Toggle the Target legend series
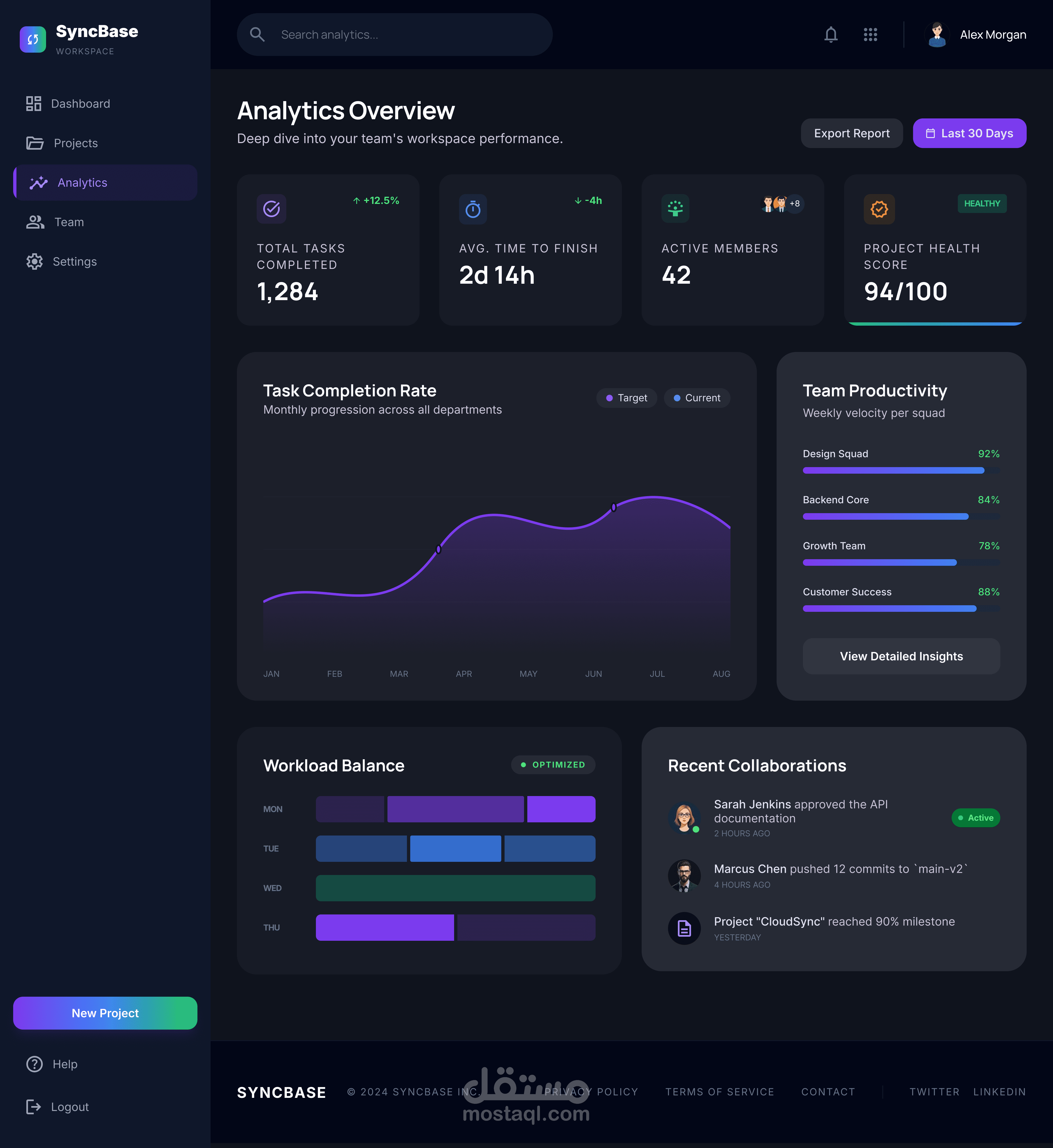Screen dimensions: 1053x1148 pyautogui.click(x=626, y=398)
